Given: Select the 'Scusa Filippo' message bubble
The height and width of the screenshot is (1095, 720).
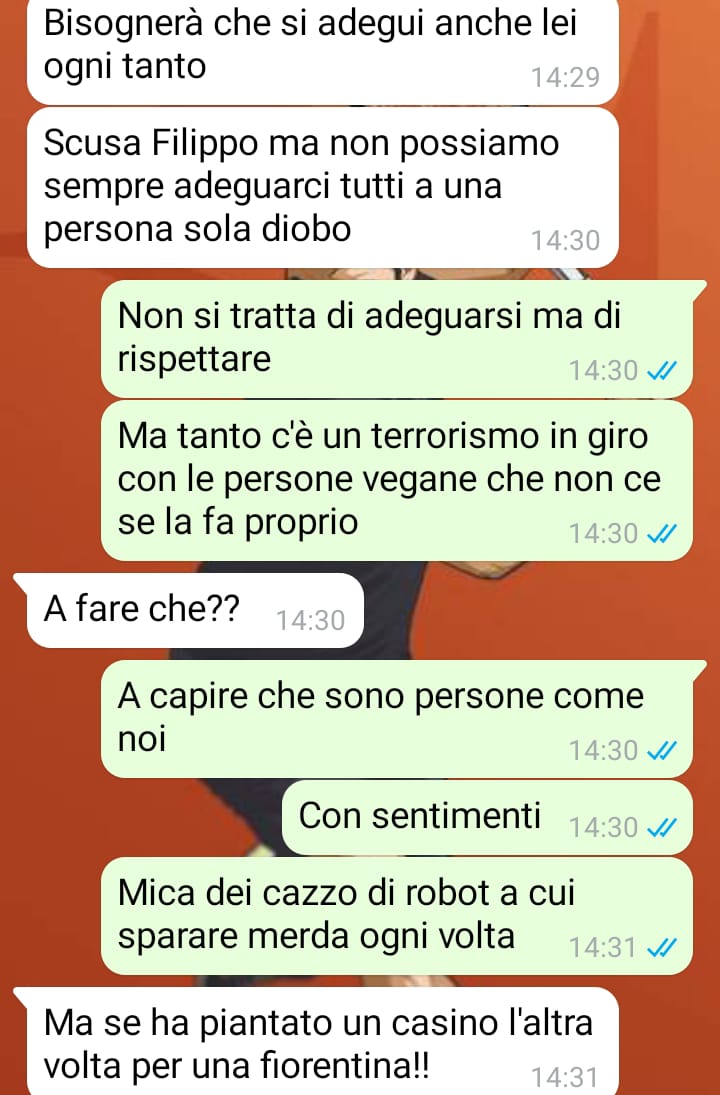Looking at the screenshot, I should click(x=323, y=188).
